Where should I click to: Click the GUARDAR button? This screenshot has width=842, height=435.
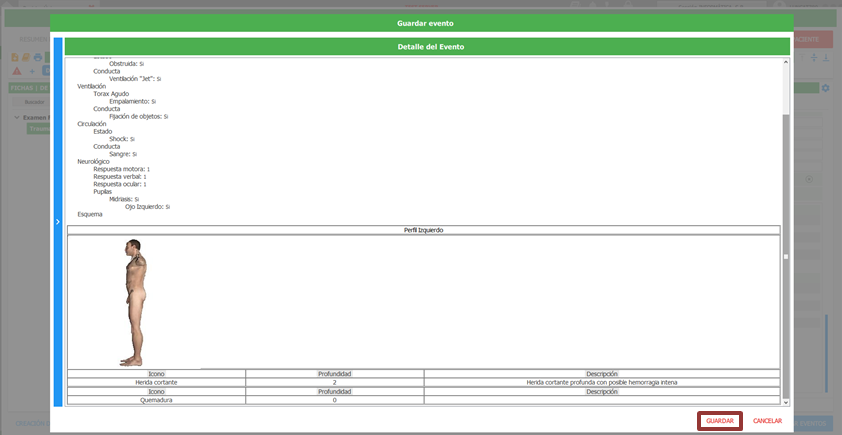[719, 421]
